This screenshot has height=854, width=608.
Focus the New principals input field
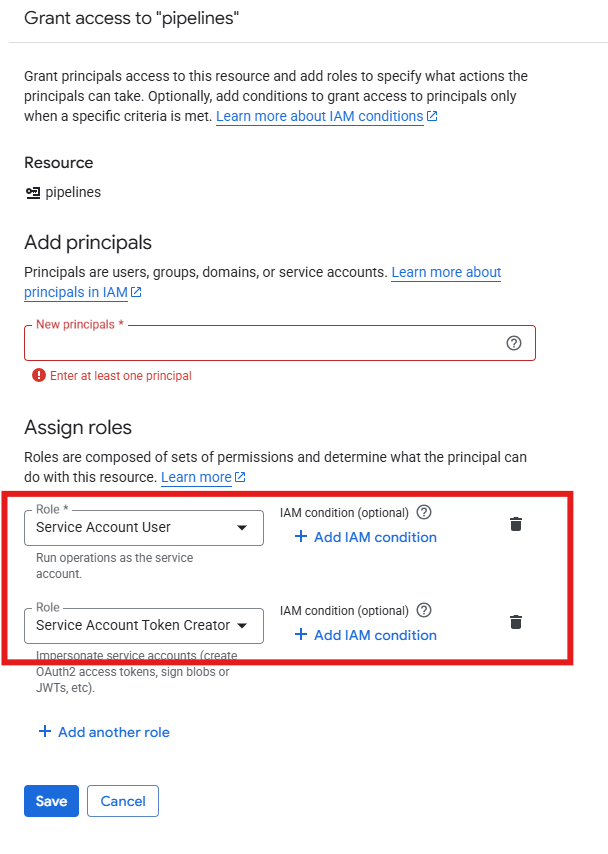click(x=260, y=343)
